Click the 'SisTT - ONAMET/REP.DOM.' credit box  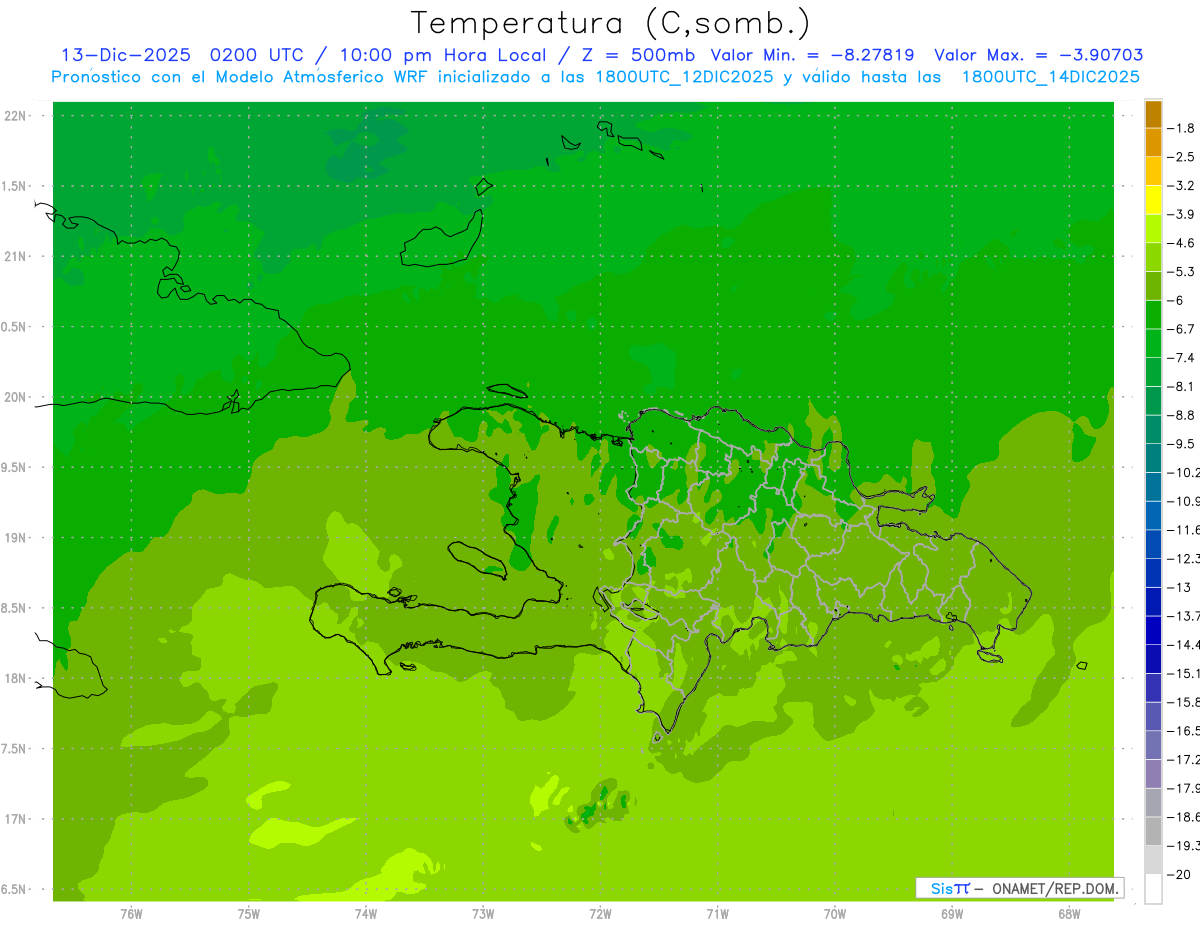click(1020, 888)
